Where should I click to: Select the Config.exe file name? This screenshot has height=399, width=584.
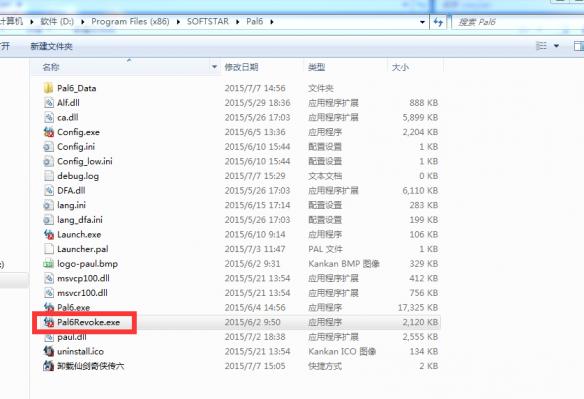point(78,132)
